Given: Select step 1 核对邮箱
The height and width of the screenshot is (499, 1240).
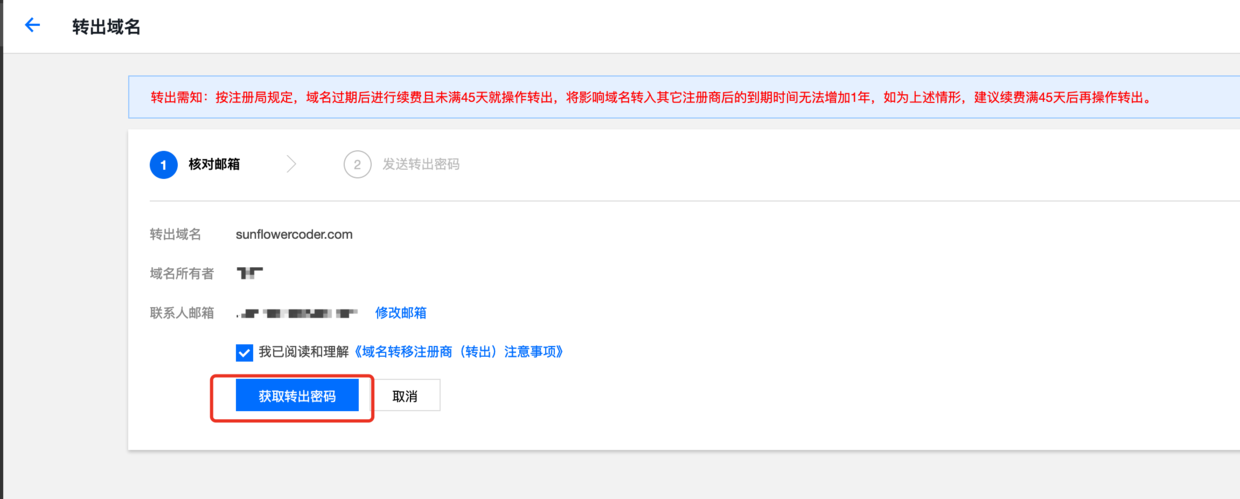Looking at the screenshot, I should click(x=196, y=164).
